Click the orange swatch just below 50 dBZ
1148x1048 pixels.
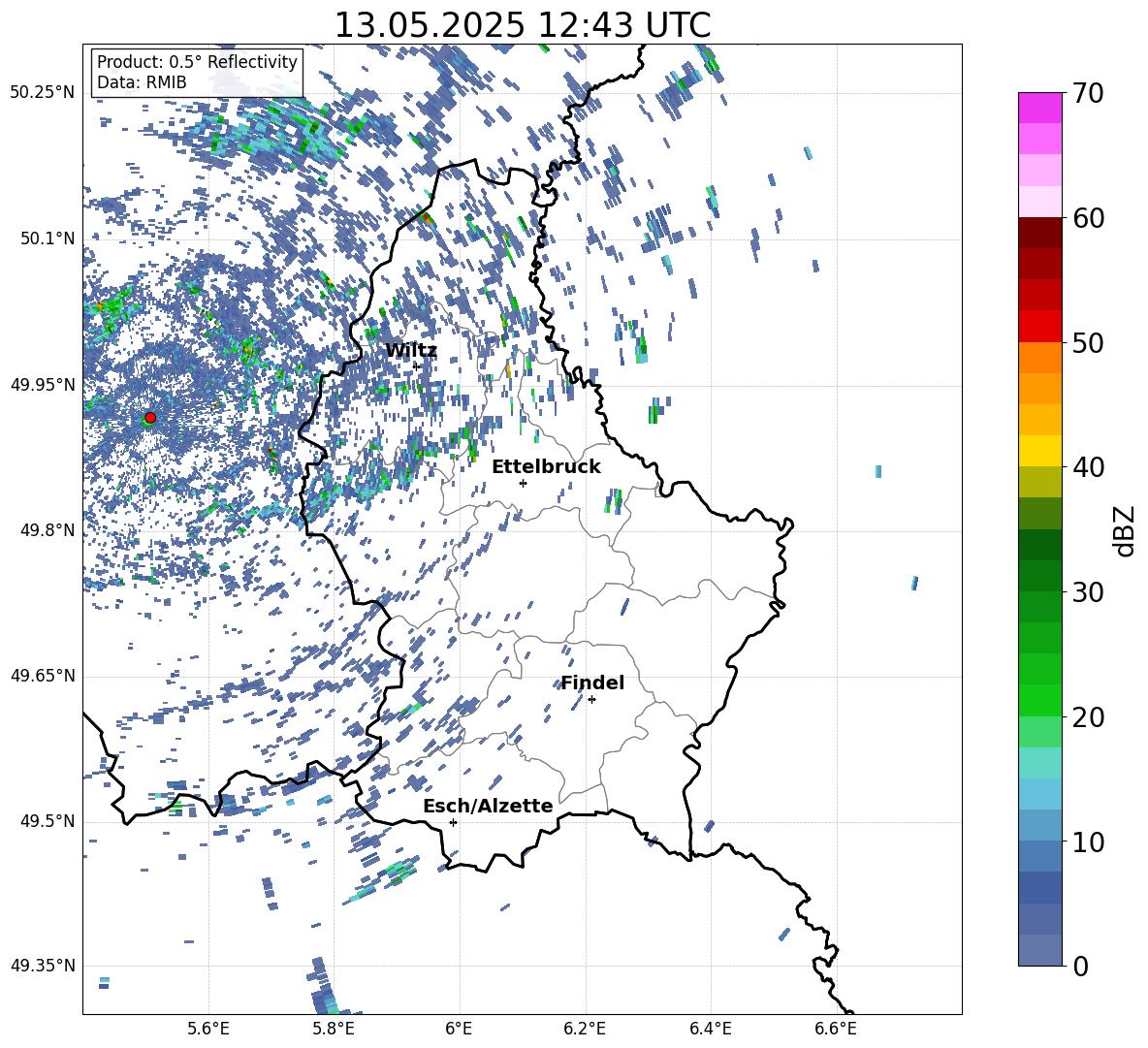click(1040, 358)
